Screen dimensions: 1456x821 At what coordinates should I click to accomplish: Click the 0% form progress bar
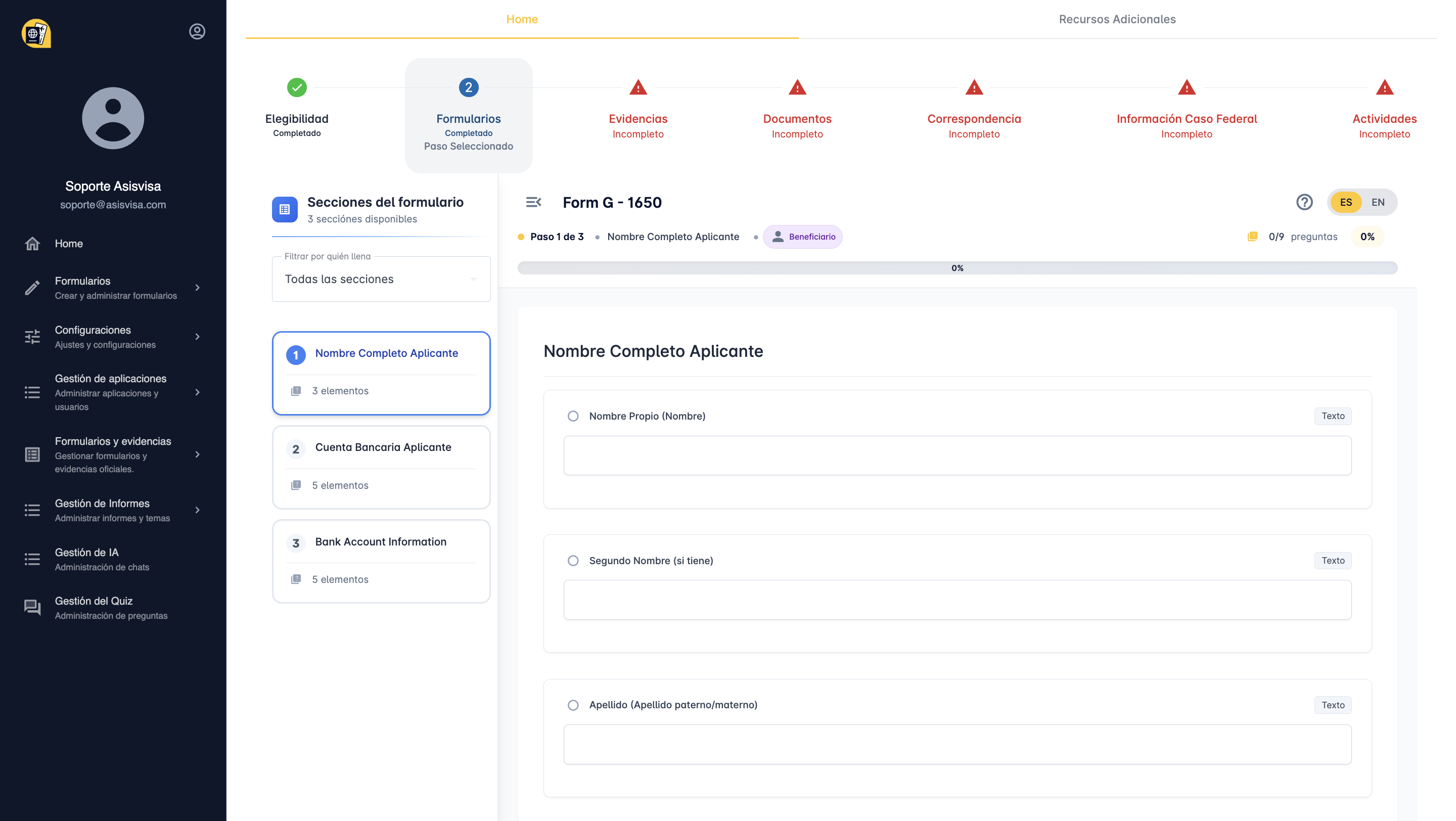(957, 268)
